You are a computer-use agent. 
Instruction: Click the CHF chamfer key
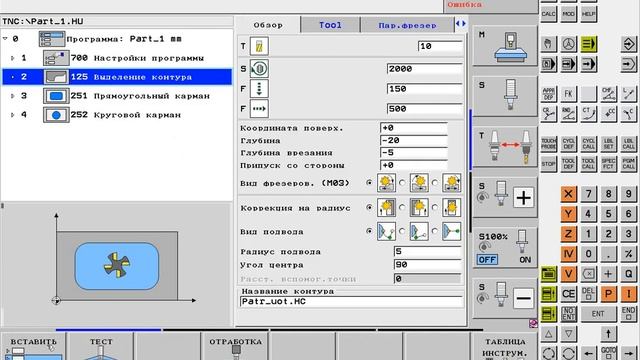tap(609, 94)
